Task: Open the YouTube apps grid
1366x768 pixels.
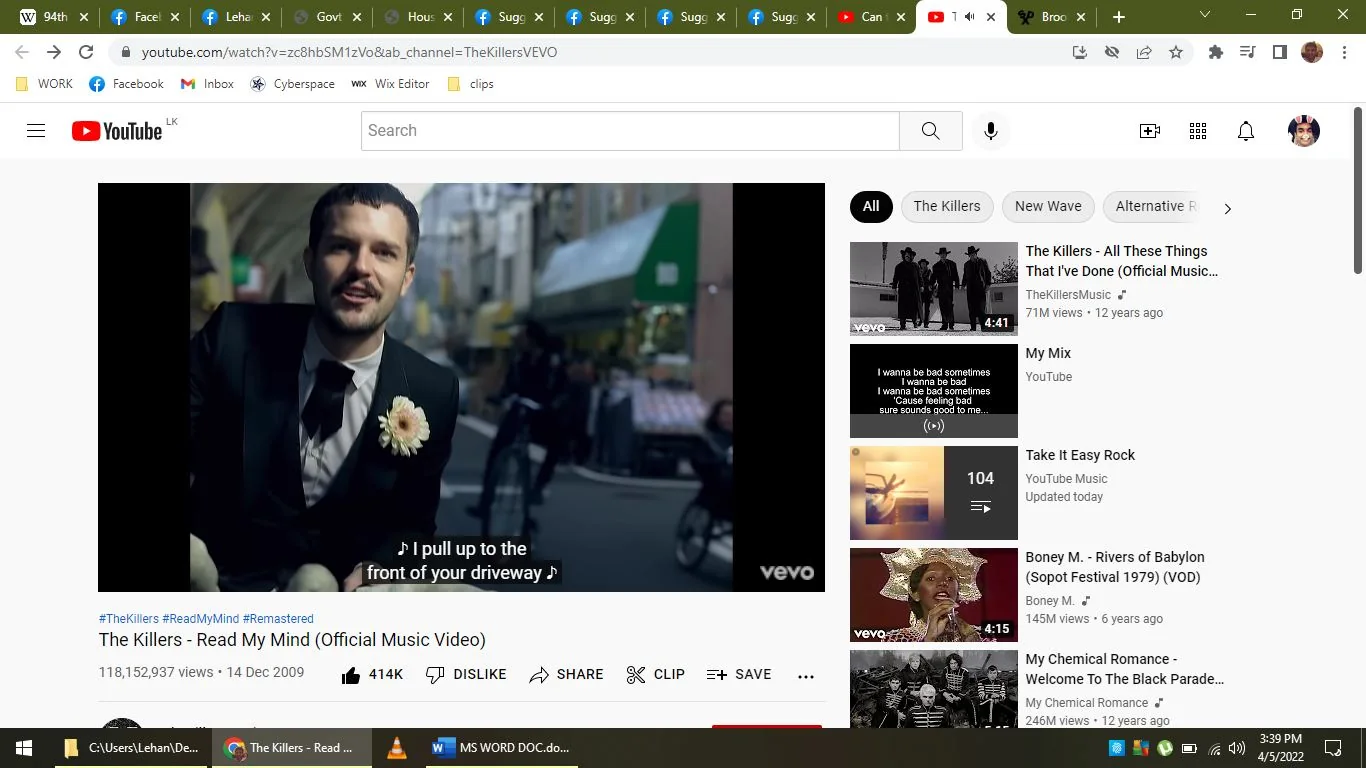Action: click(1198, 131)
